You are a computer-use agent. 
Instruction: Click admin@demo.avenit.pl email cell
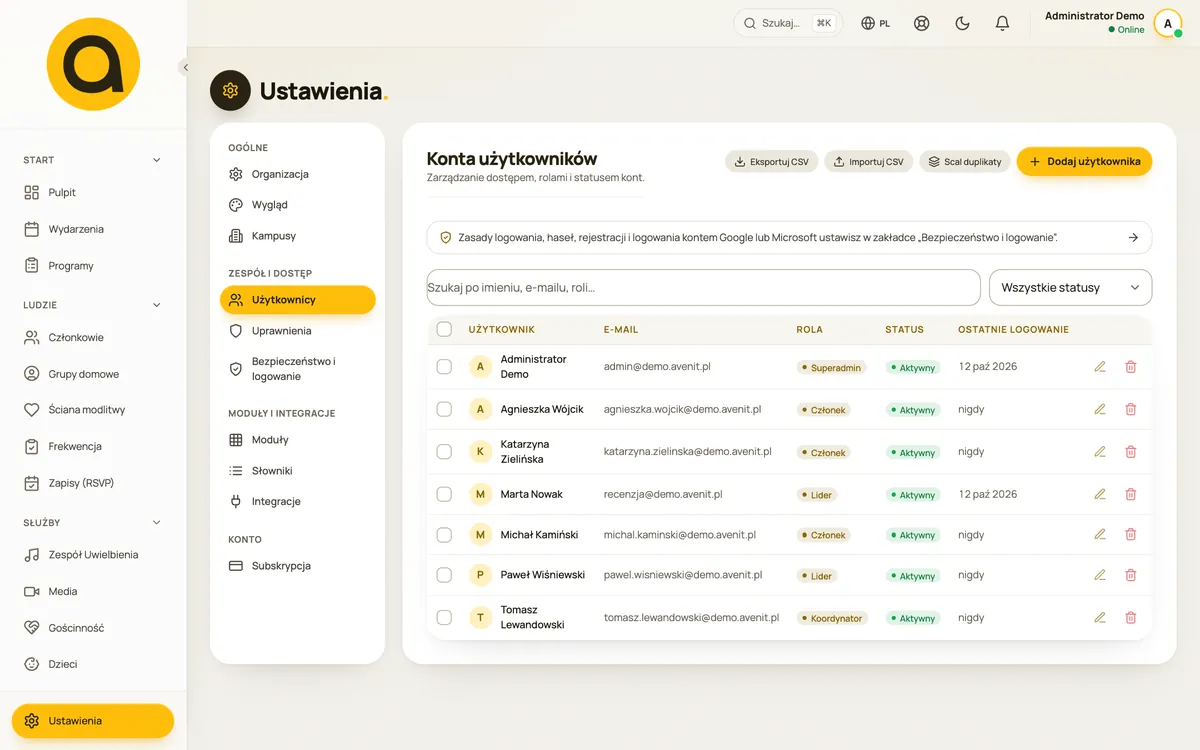tap(657, 367)
